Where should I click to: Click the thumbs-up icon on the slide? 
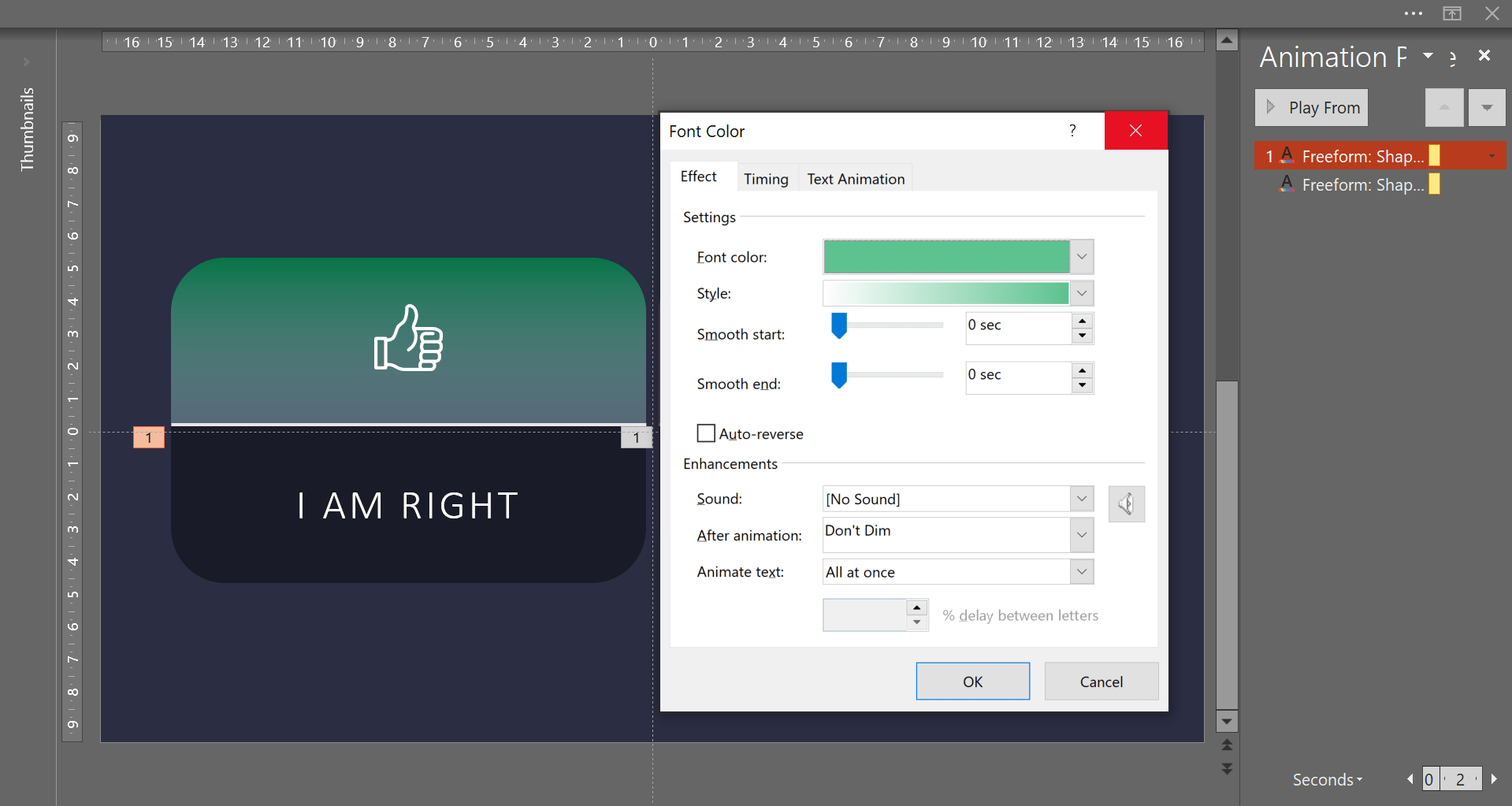tap(408, 339)
